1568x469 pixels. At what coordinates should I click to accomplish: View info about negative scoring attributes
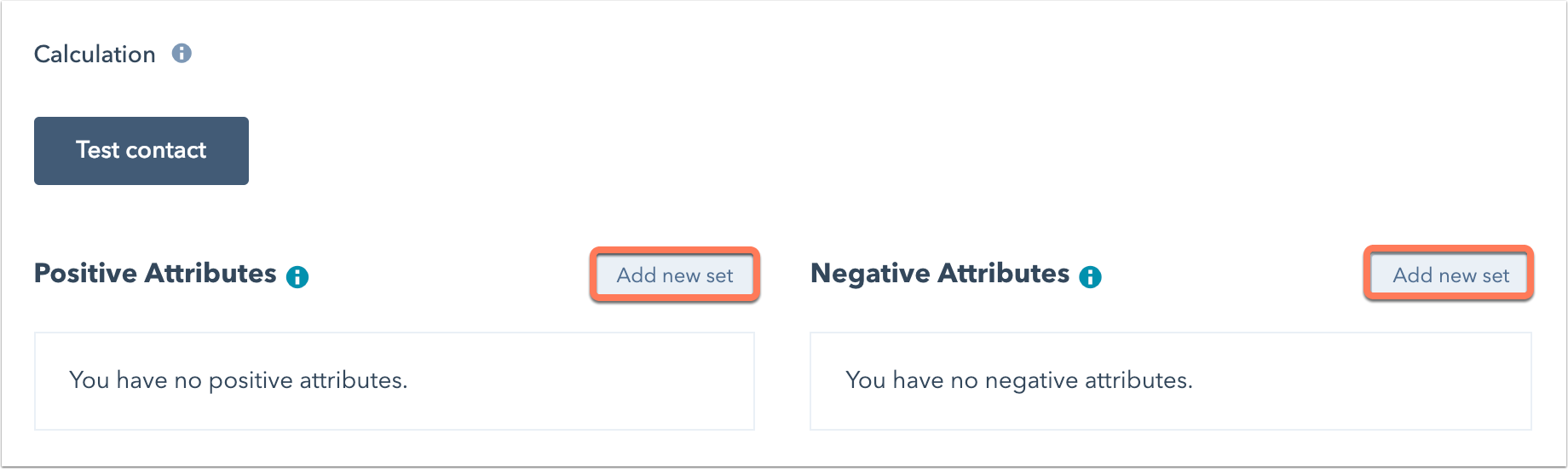point(1090,277)
